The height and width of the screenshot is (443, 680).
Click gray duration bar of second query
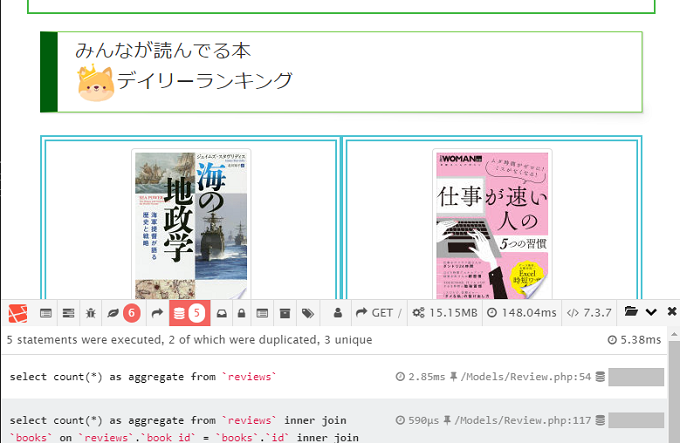click(636, 420)
